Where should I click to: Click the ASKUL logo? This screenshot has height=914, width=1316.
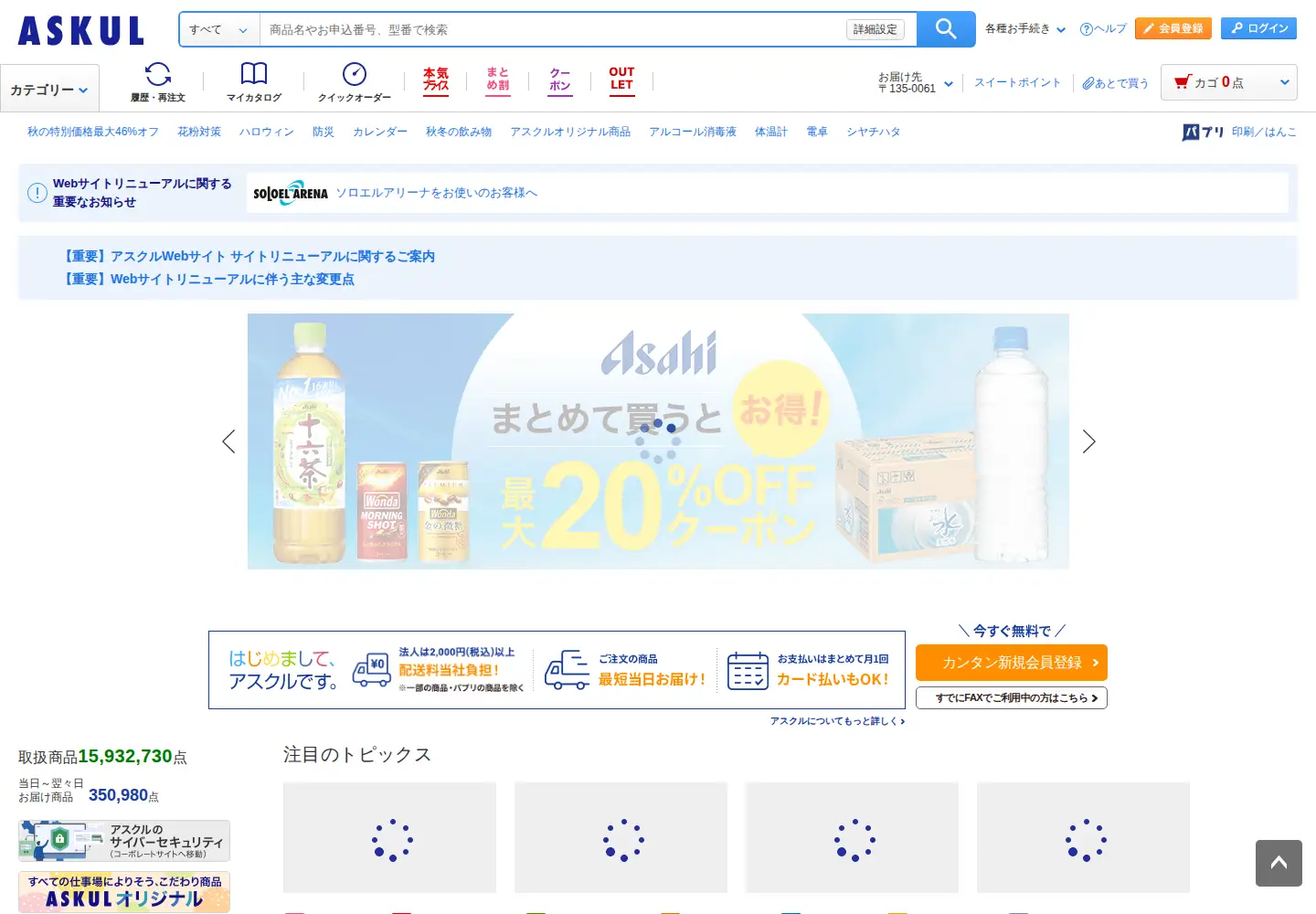click(x=81, y=30)
